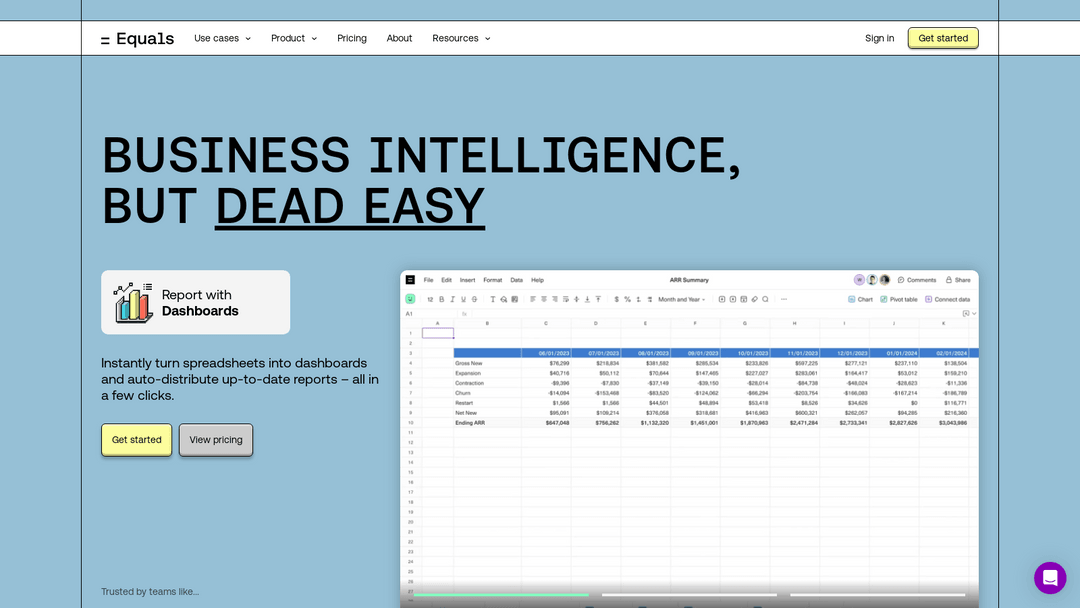
Task: Apply currency dollar format
Action: click(x=616, y=300)
